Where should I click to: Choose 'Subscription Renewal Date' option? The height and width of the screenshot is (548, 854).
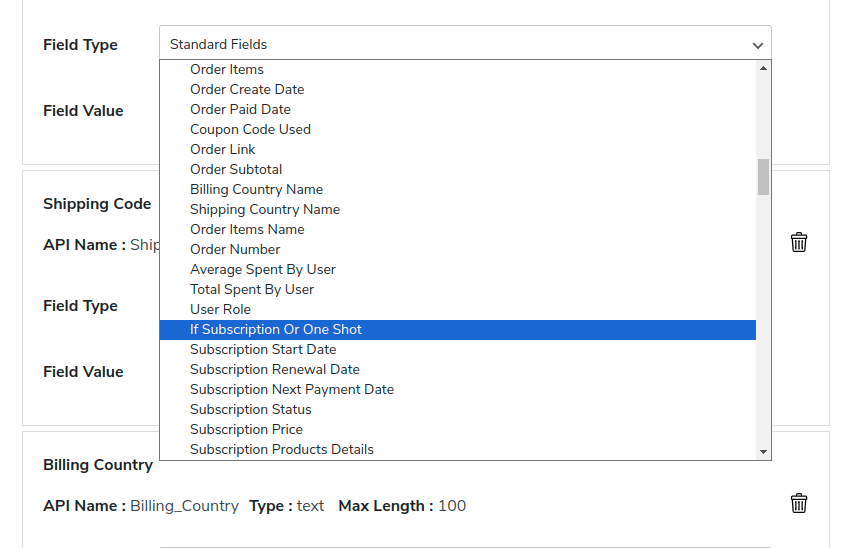tap(275, 369)
